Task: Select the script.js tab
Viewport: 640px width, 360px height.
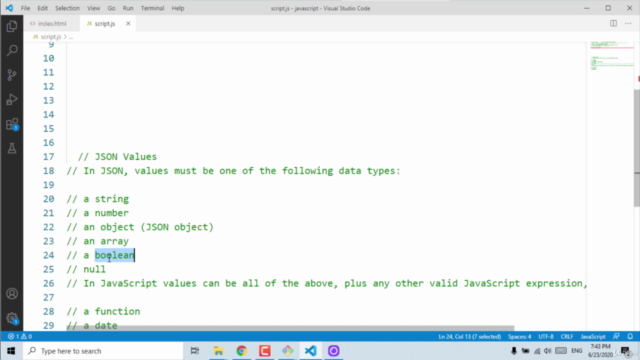Action: tap(104, 24)
